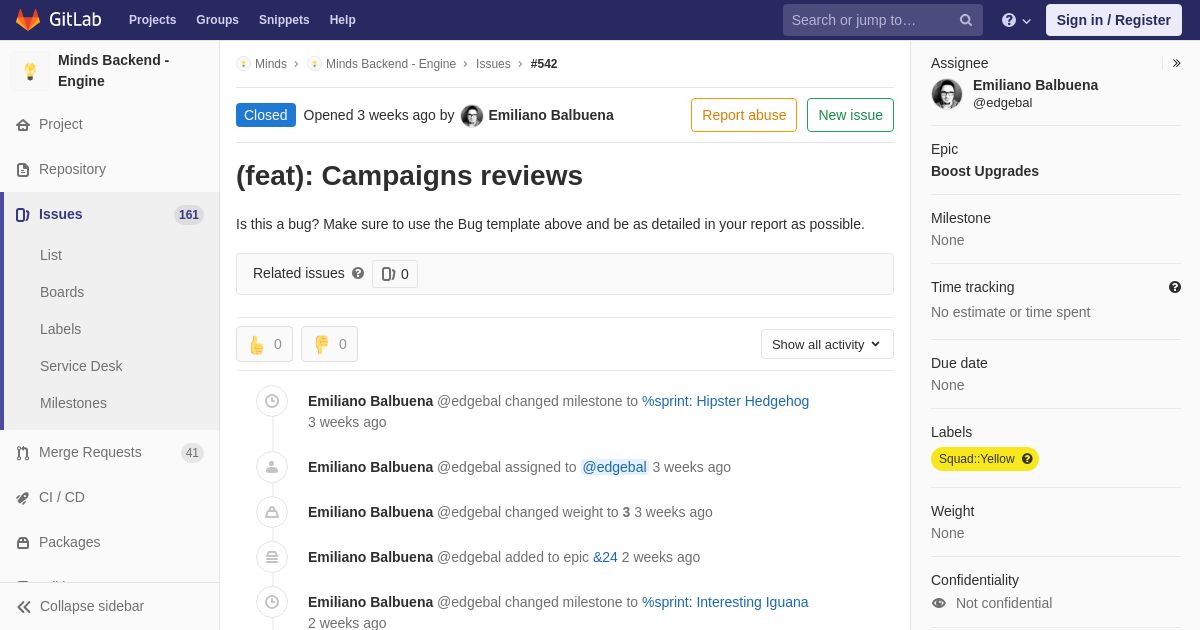Click the epic icon in activity
1200x630 pixels.
[x=272, y=557]
